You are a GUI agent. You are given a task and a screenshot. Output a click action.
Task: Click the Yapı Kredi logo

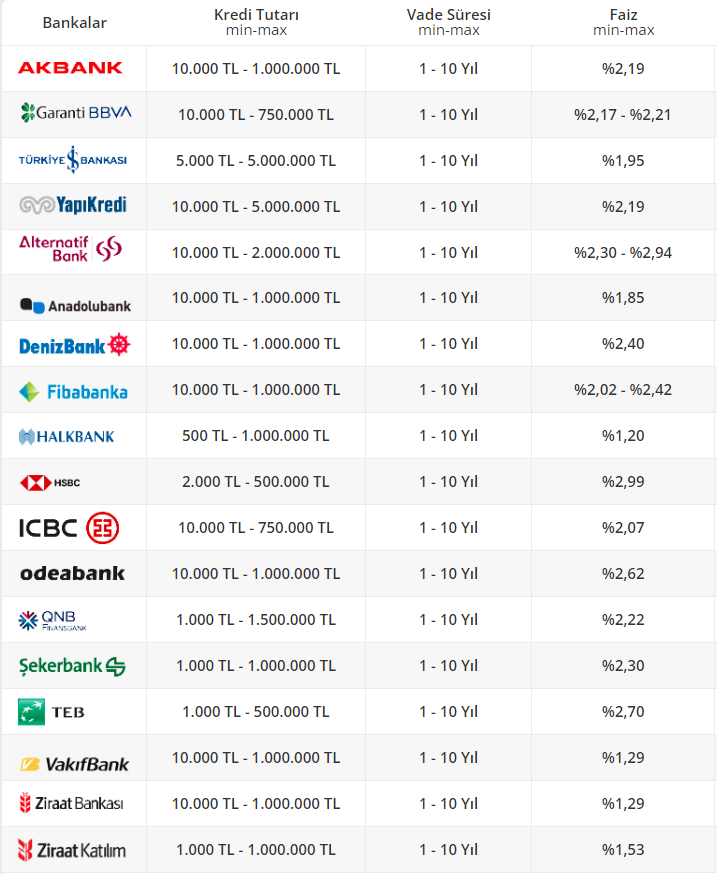click(x=72, y=206)
